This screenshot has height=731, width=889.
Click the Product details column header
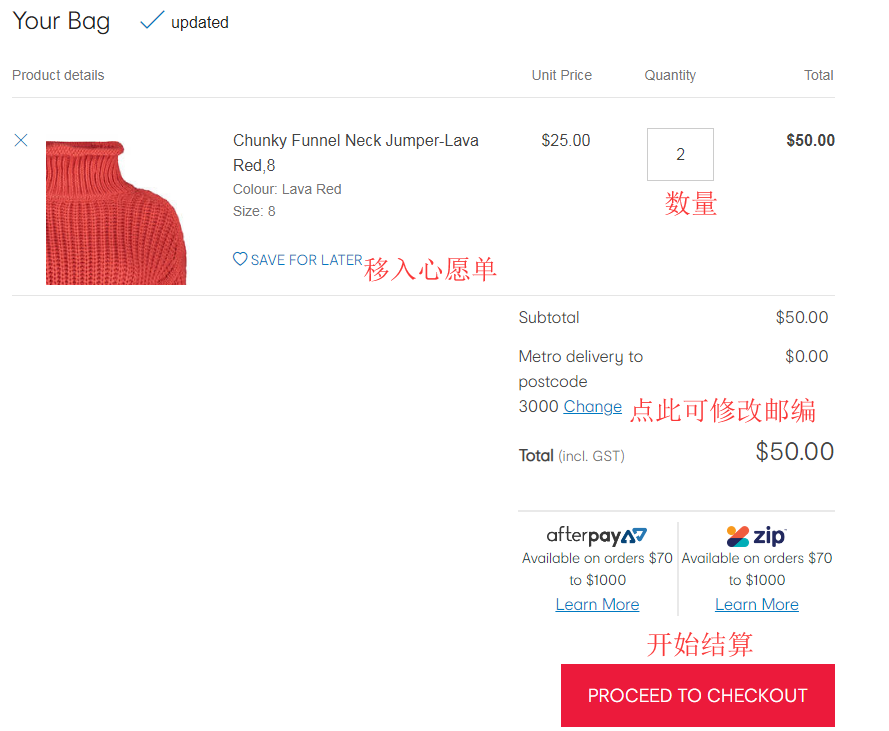click(58, 75)
